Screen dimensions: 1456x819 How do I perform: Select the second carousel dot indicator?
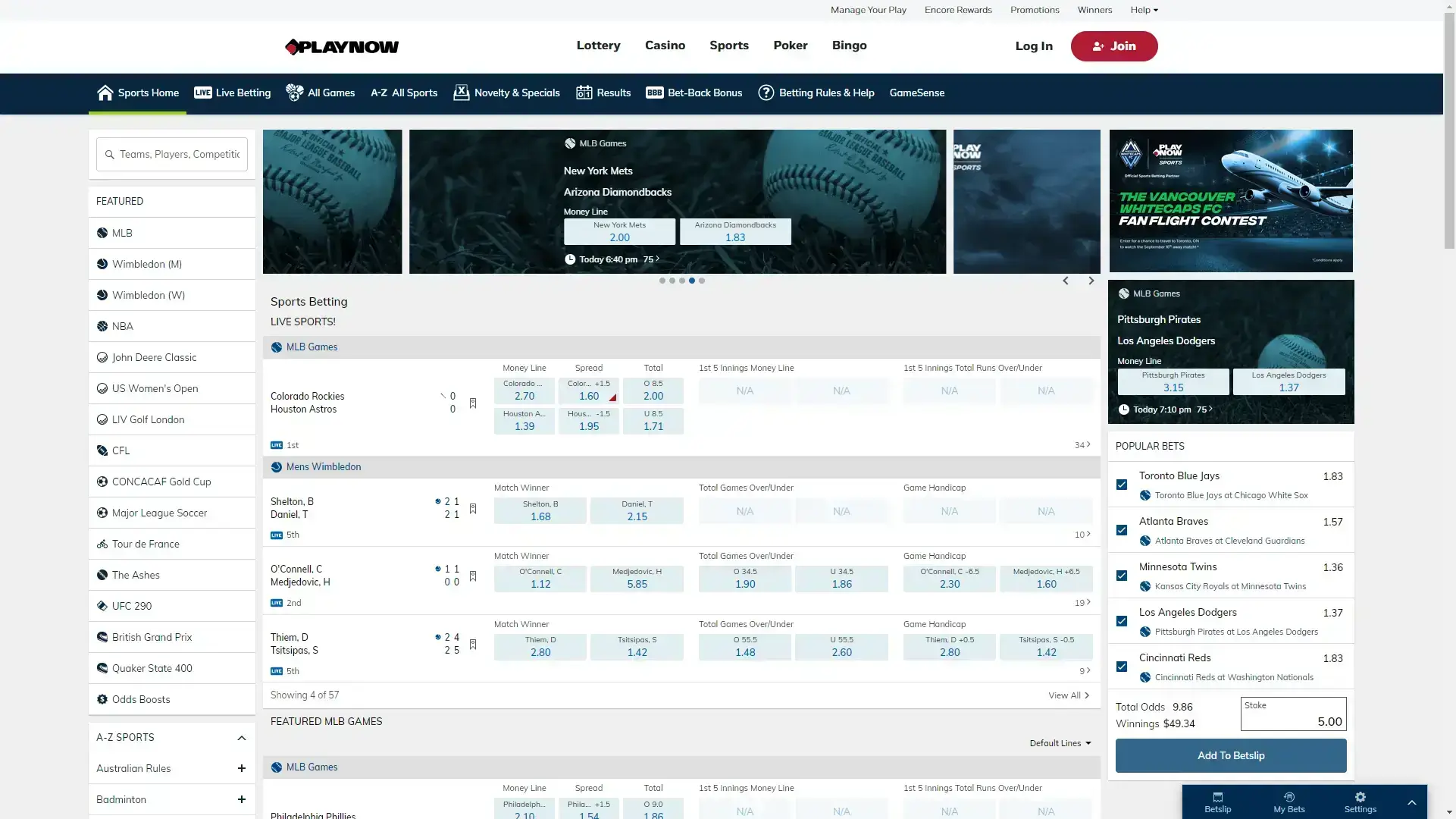[672, 281]
